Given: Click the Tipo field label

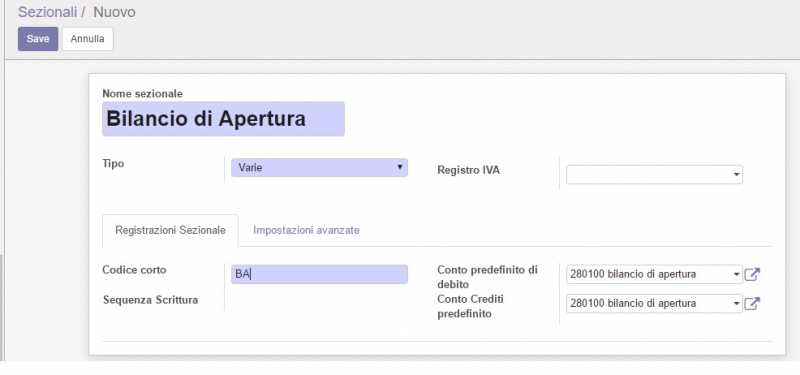Looking at the screenshot, I should tap(113, 164).
